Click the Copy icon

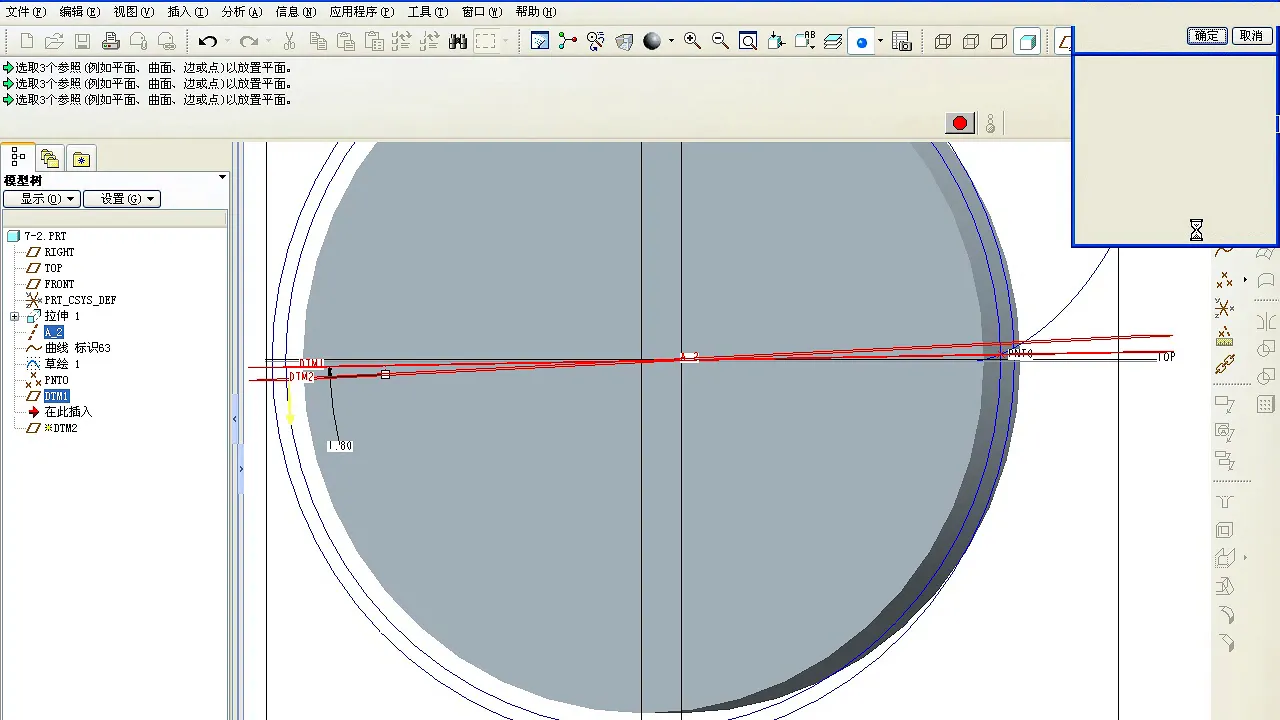(318, 41)
